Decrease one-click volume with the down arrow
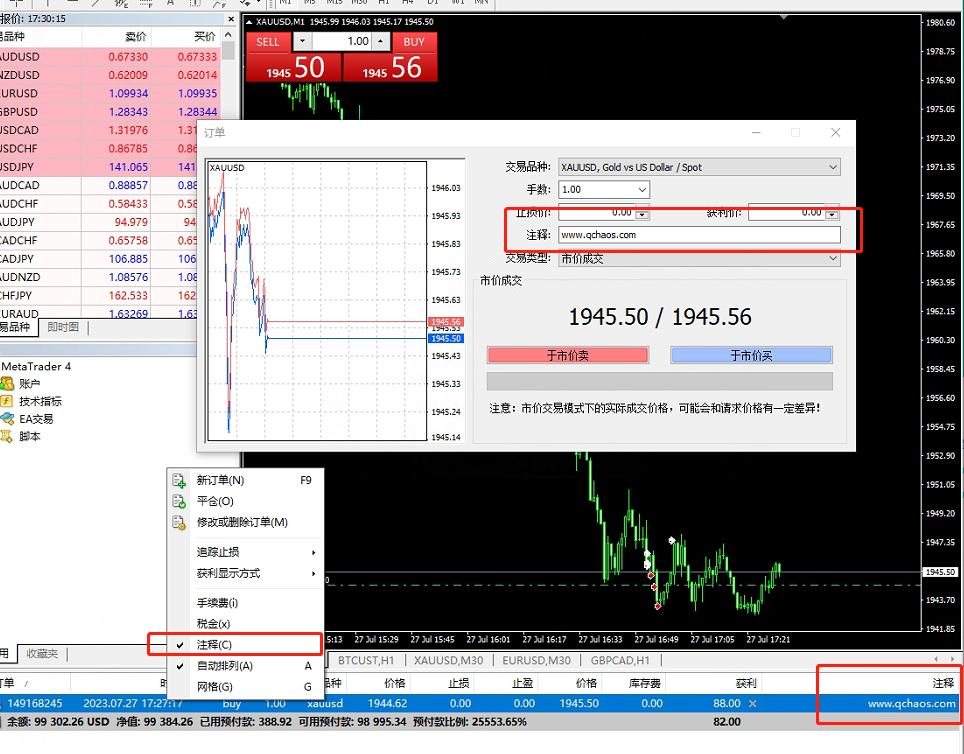This screenshot has width=964, height=754. [302, 42]
